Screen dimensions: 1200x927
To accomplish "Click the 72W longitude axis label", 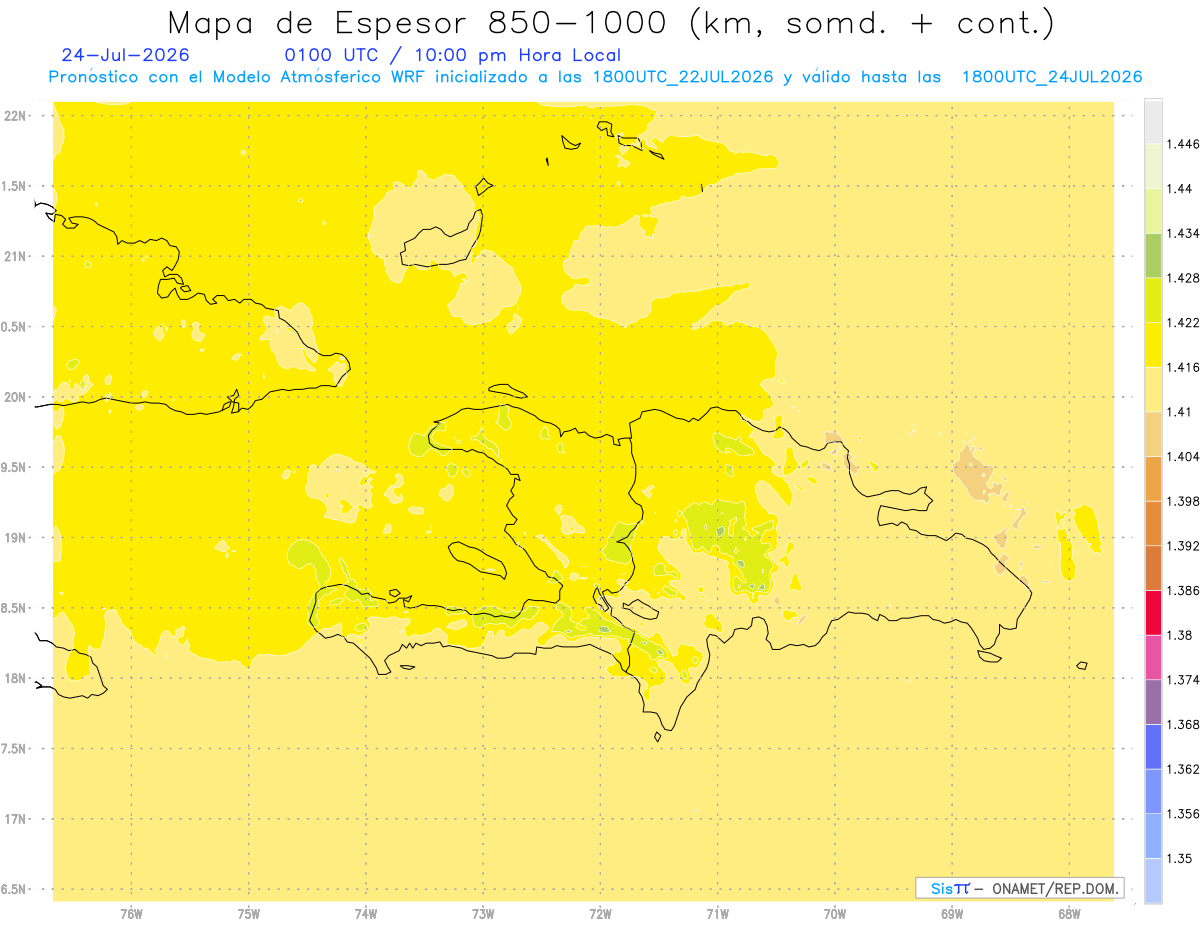I will click(600, 913).
